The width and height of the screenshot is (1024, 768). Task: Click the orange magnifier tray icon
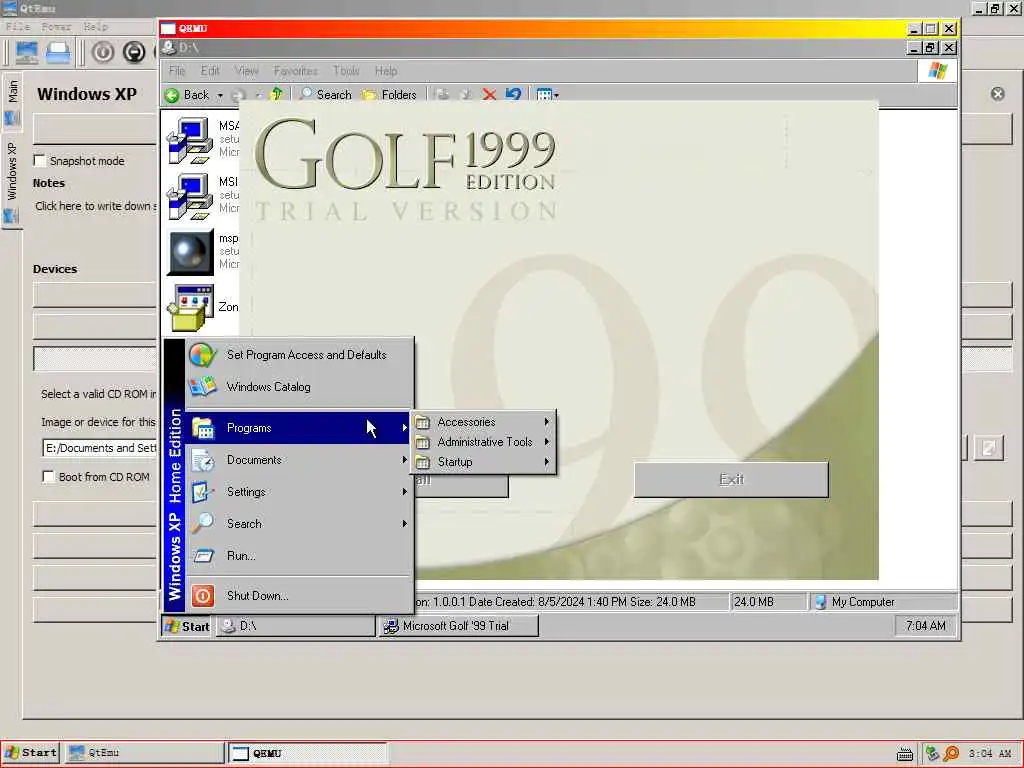coord(951,754)
